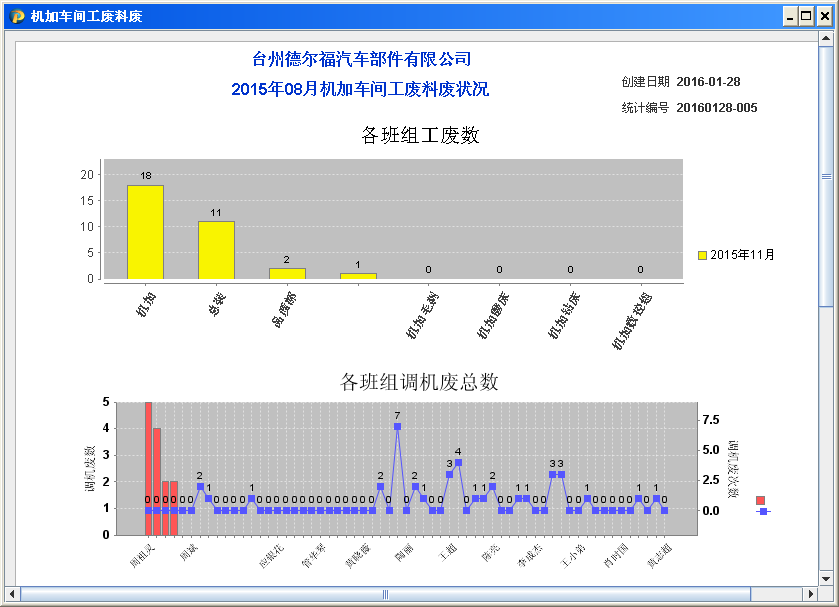
Task: Click the 统计编号 label
Action: pos(645,108)
